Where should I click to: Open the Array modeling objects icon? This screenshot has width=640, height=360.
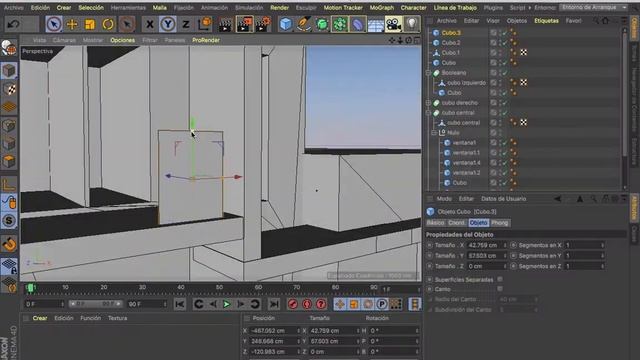click(340, 24)
